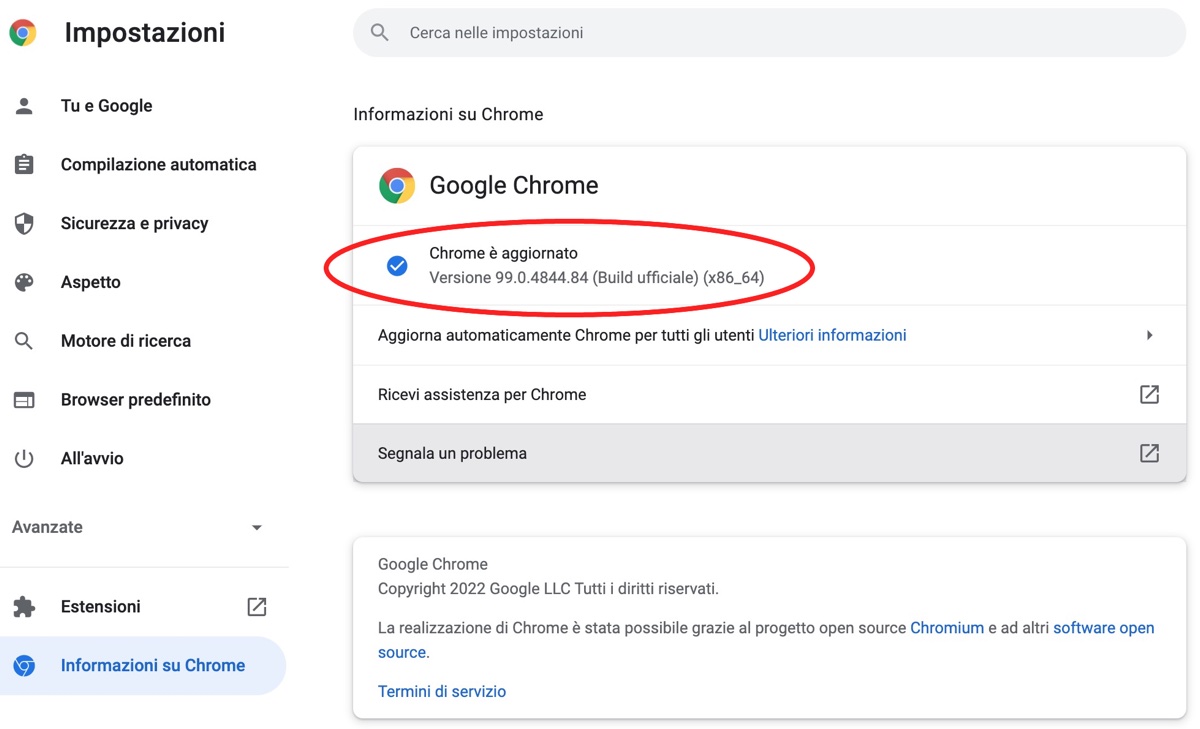Expand the automatic update row arrow

[x=1149, y=335]
